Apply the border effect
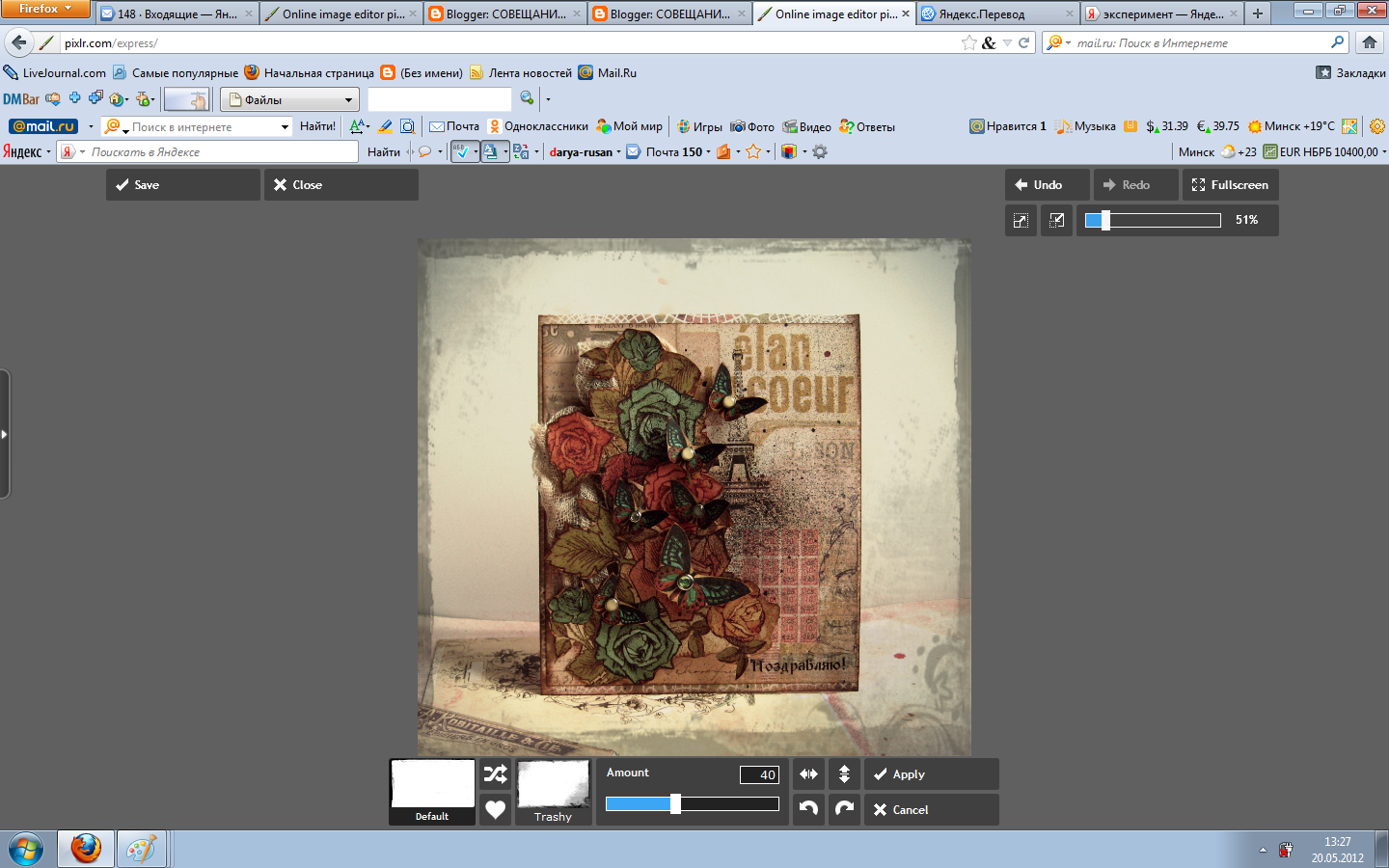The image size is (1389, 868). tap(931, 774)
